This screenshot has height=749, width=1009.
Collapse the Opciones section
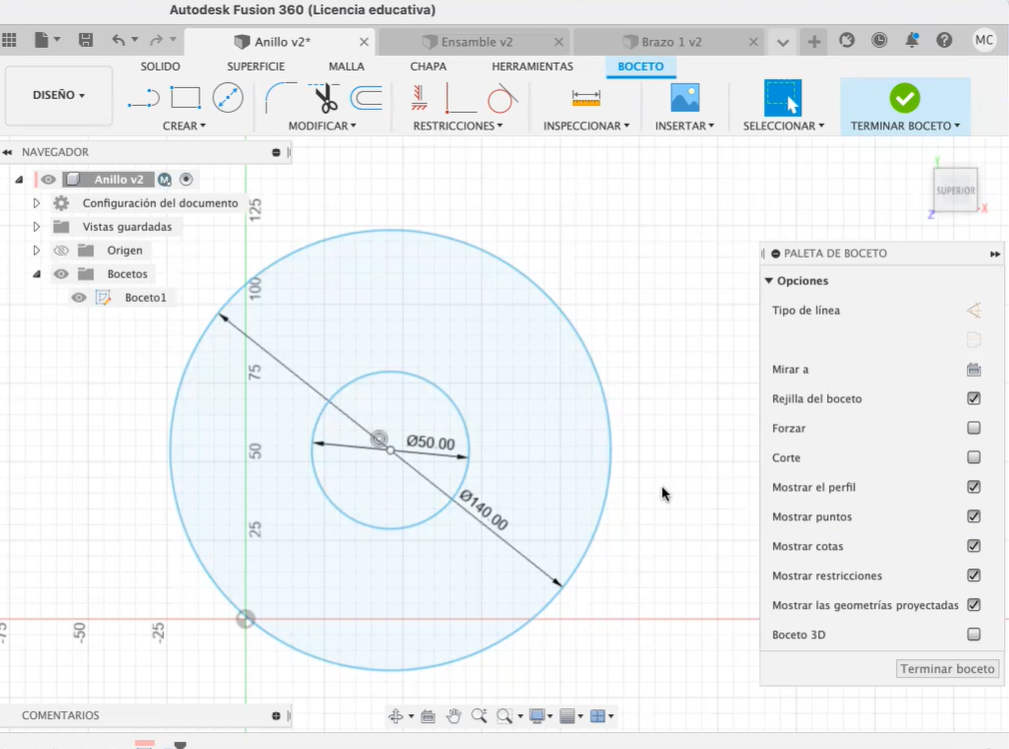[x=768, y=281]
